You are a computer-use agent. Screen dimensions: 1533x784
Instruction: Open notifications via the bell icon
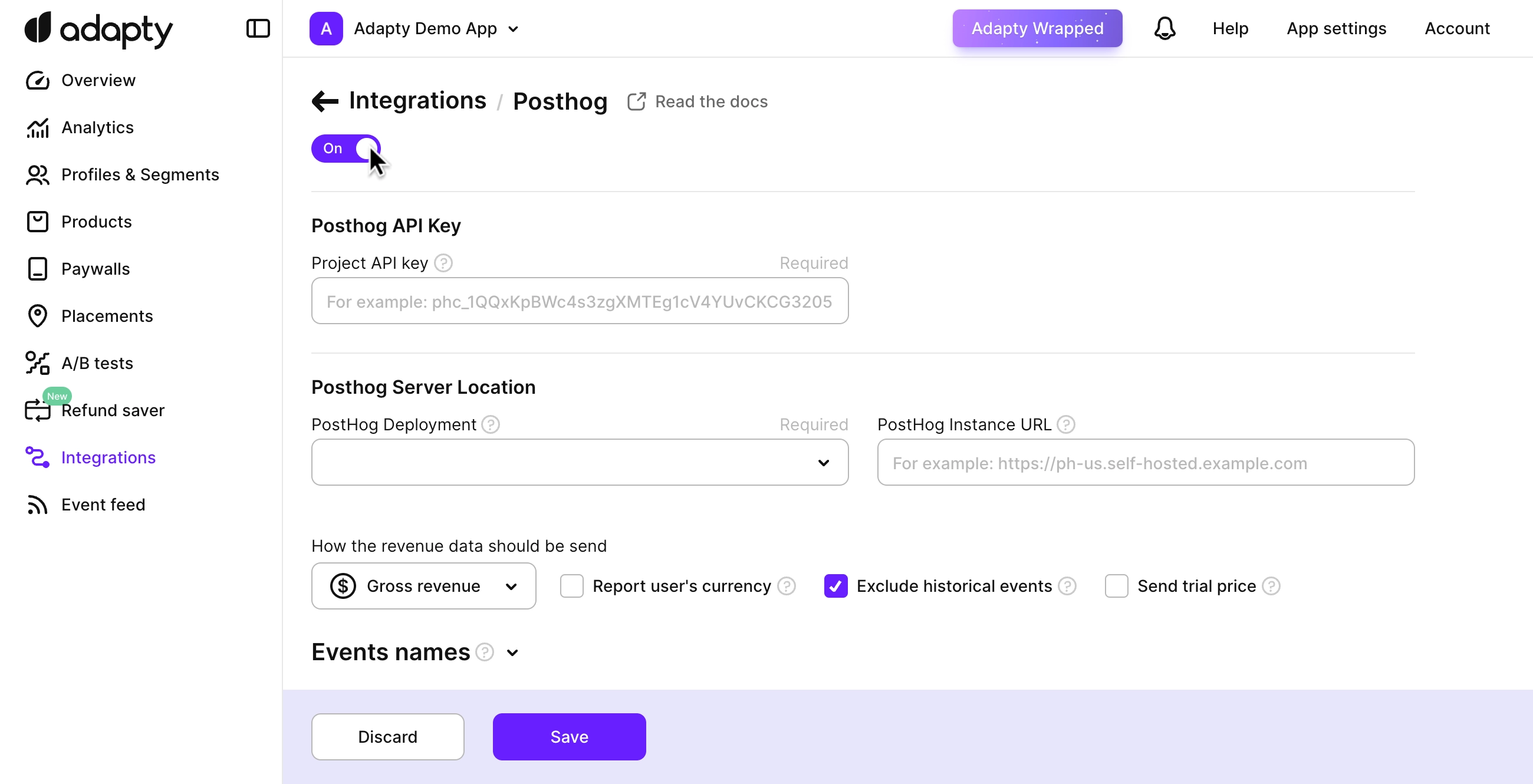click(1164, 28)
